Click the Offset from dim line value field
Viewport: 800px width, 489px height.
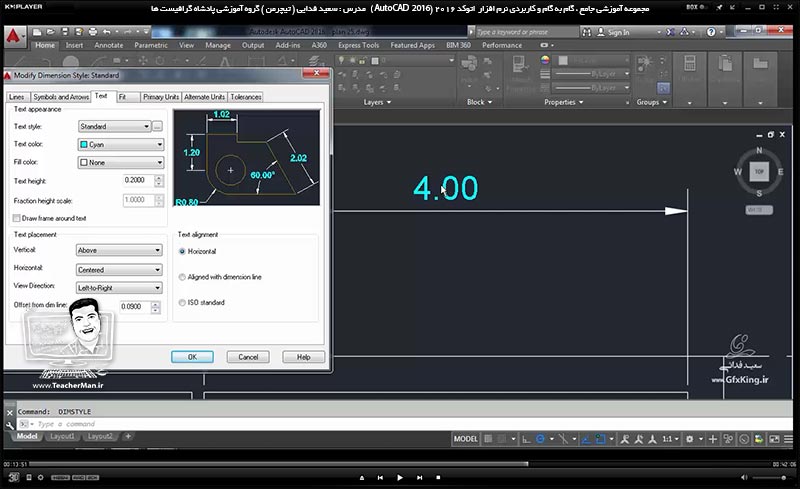(135, 307)
